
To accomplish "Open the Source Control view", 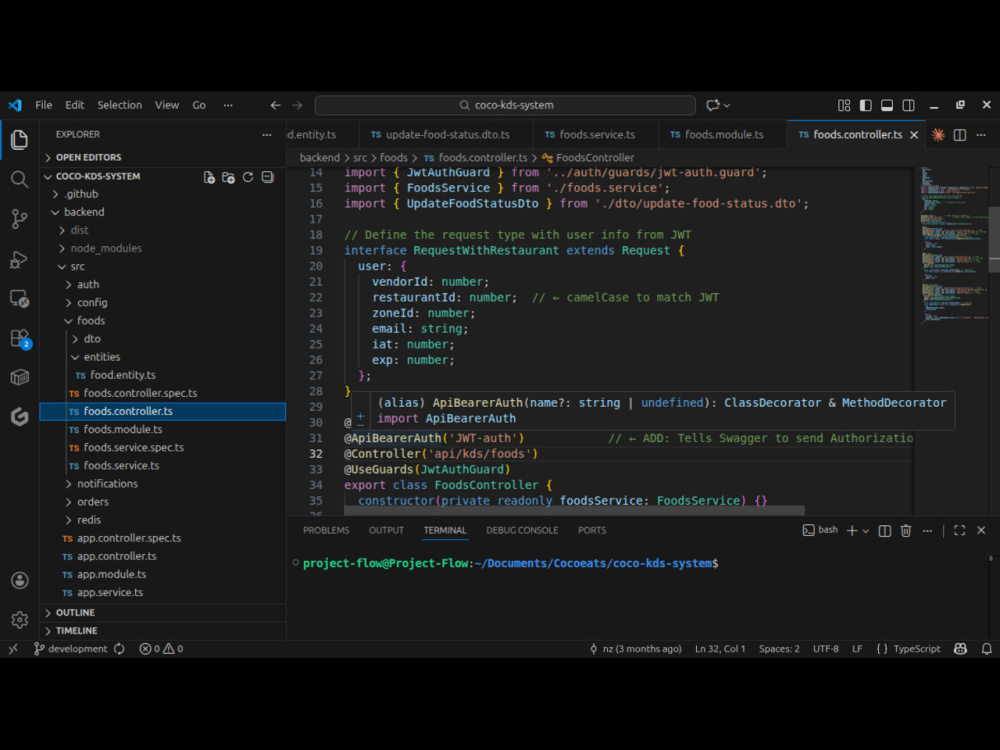I will click(19, 219).
